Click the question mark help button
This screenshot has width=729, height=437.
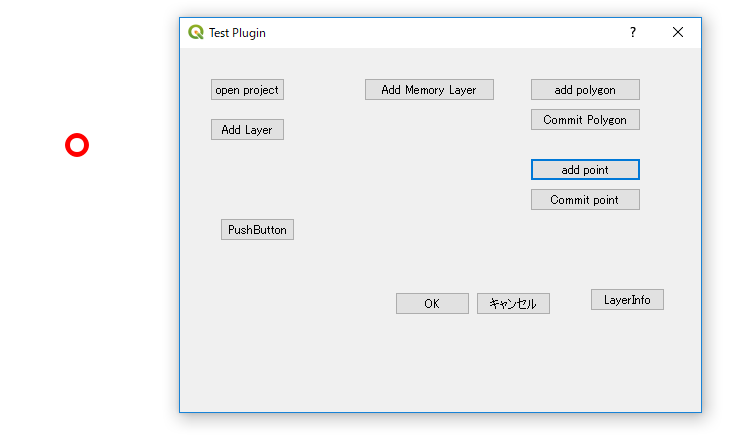point(632,32)
